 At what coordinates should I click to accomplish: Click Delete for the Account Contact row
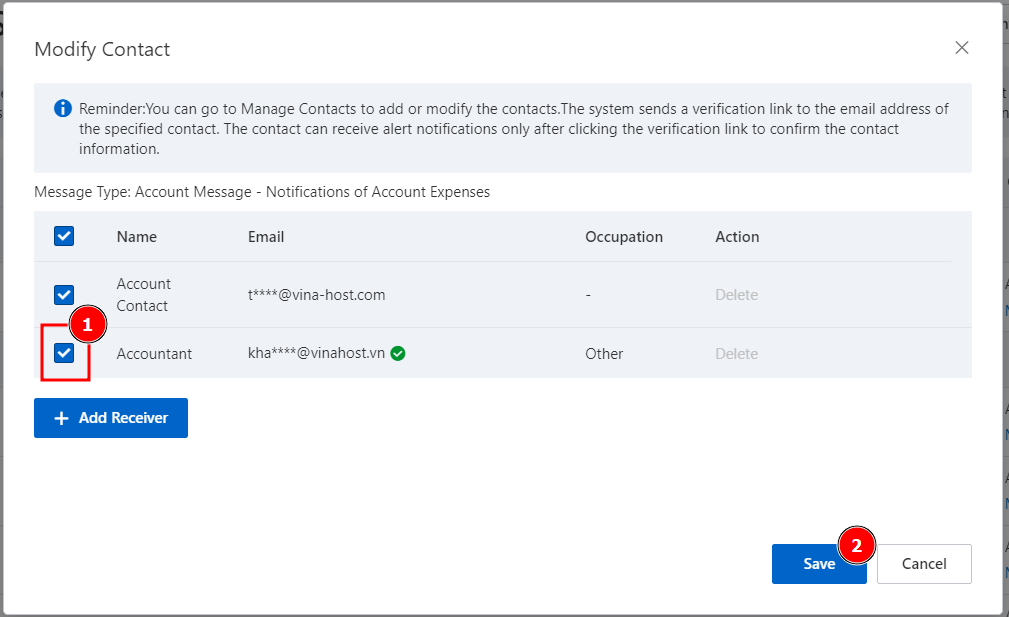(736, 295)
